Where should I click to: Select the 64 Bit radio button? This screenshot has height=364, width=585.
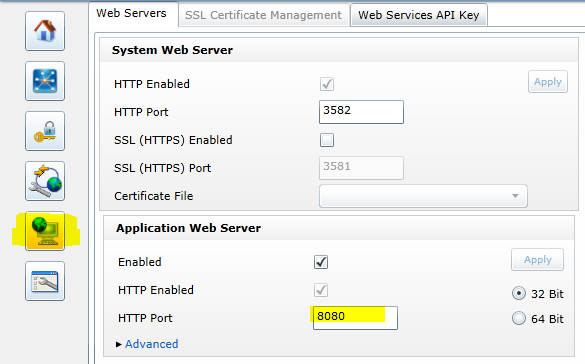tap(519, 318)
